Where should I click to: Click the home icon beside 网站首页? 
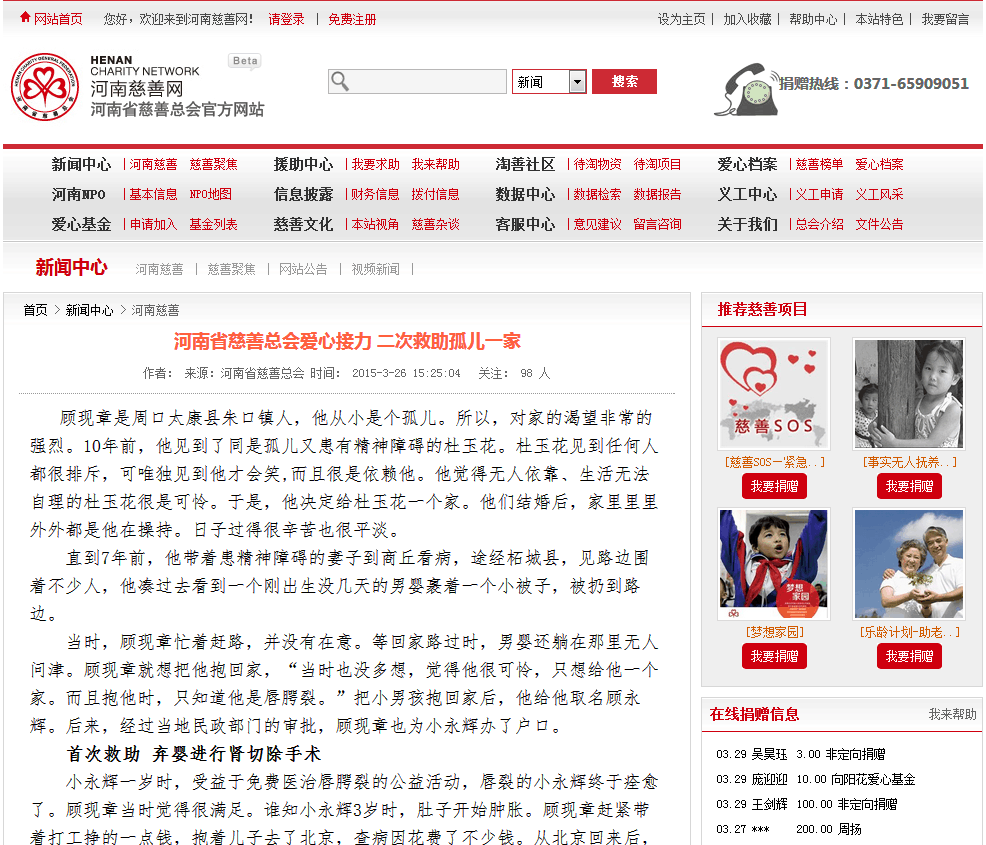25,19
